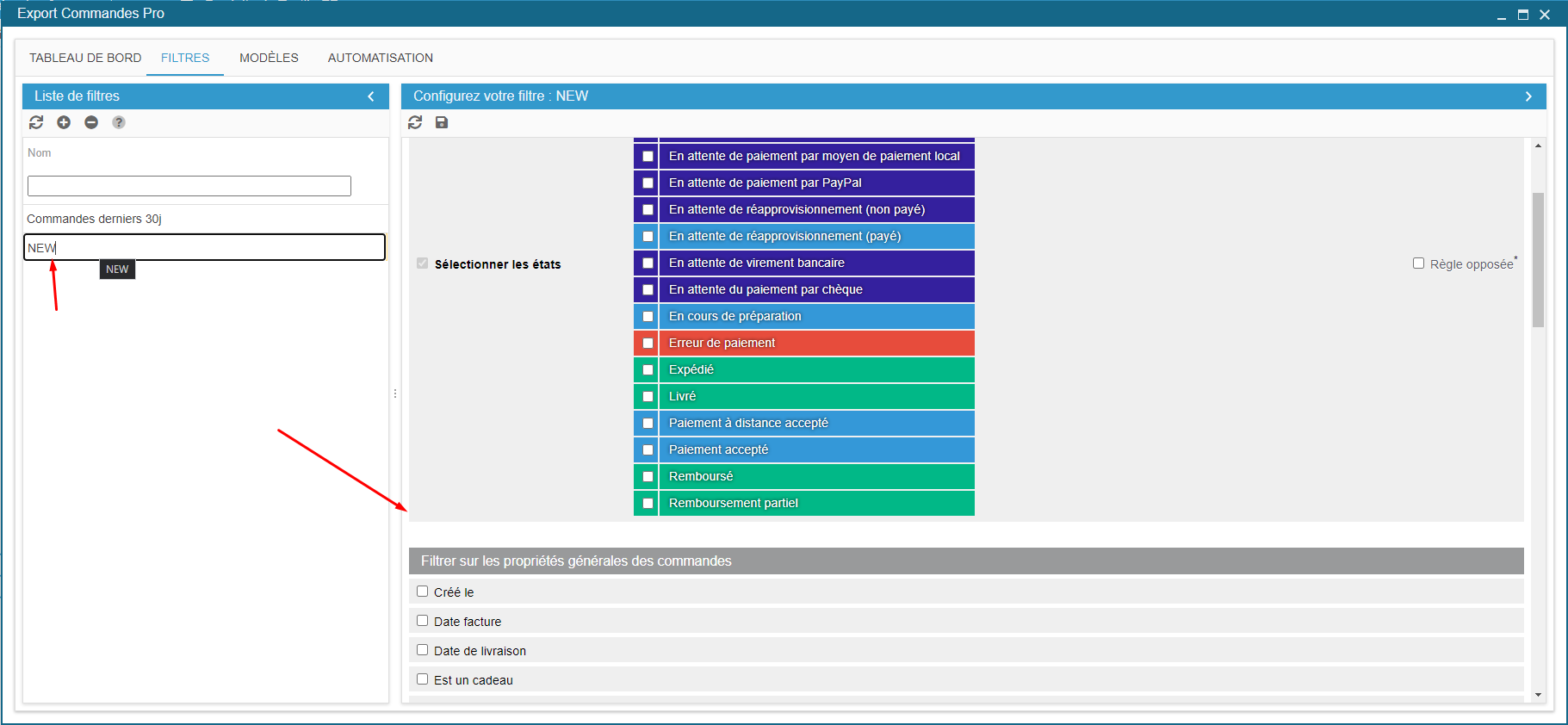
Task: Click the Nom search input field
Action: [x=189, y=186]
